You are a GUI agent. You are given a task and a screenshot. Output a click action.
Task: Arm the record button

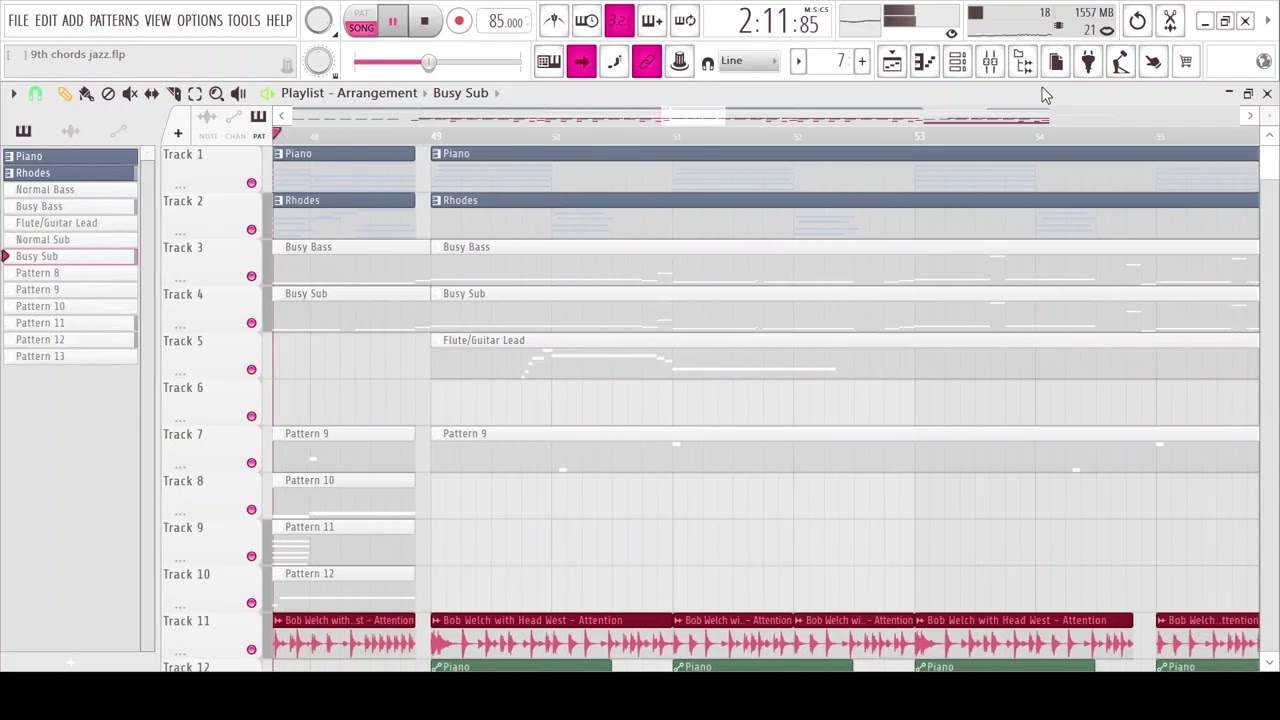(x=458, y=21)
